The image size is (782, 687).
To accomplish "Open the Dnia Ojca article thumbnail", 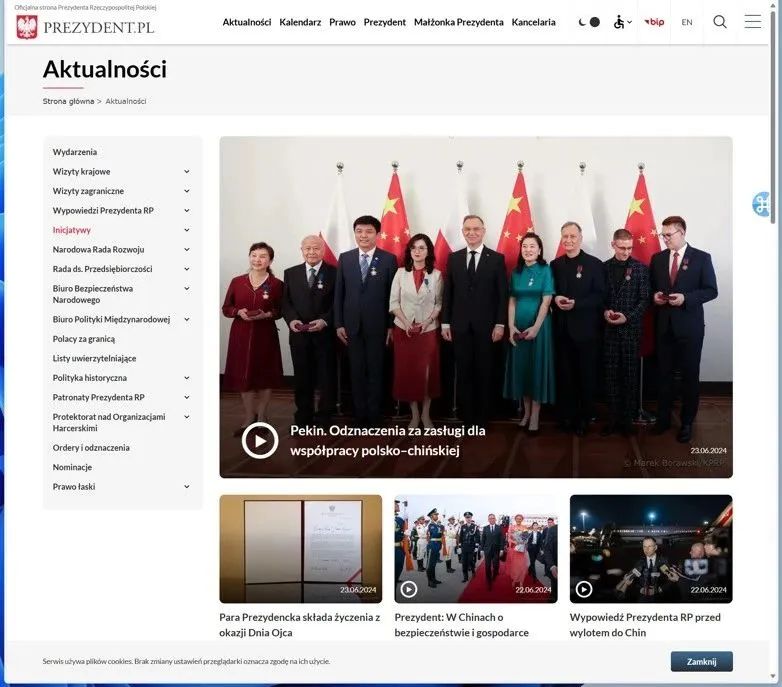I will (x=301, y=549).
